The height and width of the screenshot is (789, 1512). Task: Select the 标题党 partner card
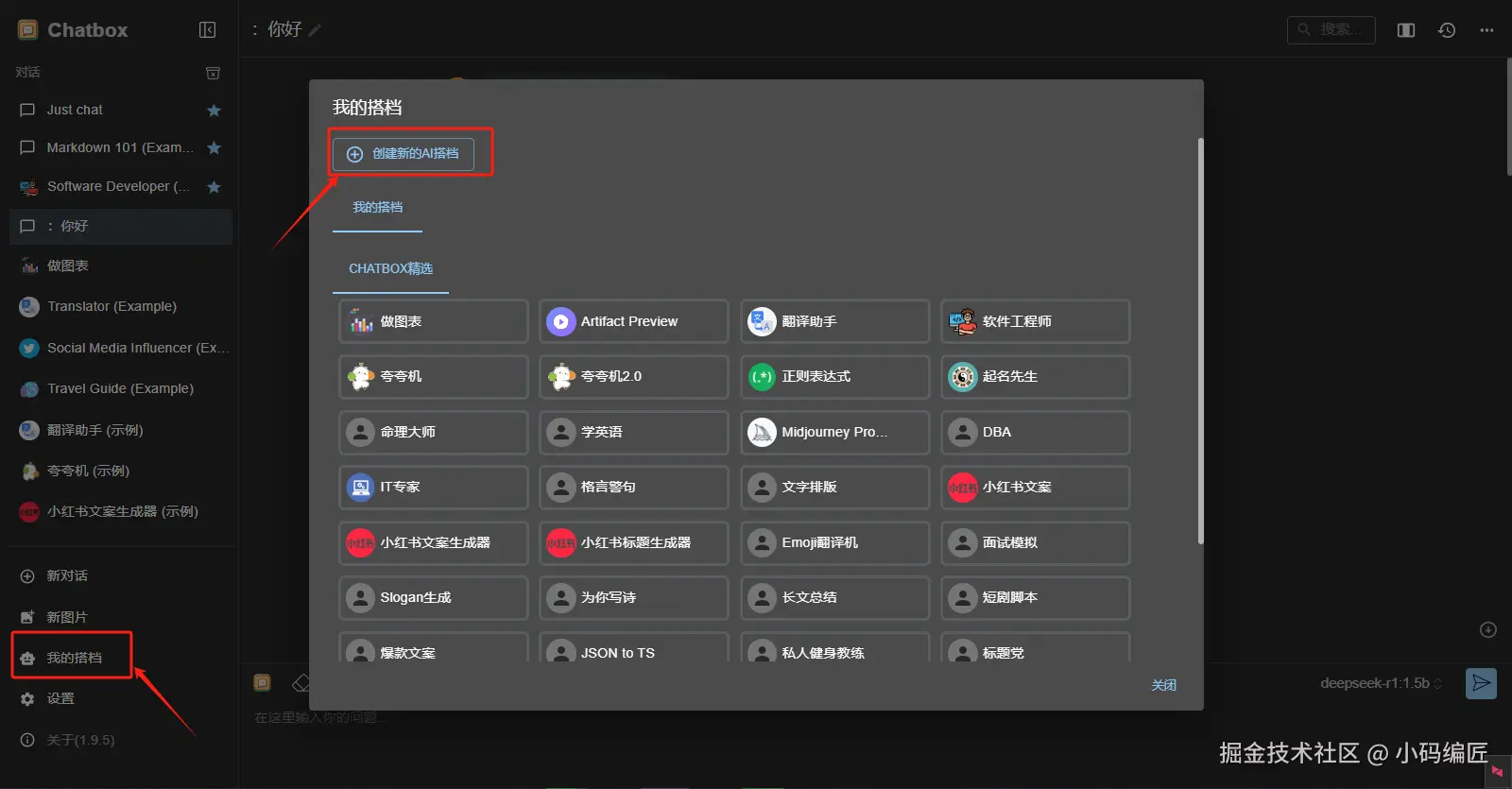click(x=1035, y=647)
